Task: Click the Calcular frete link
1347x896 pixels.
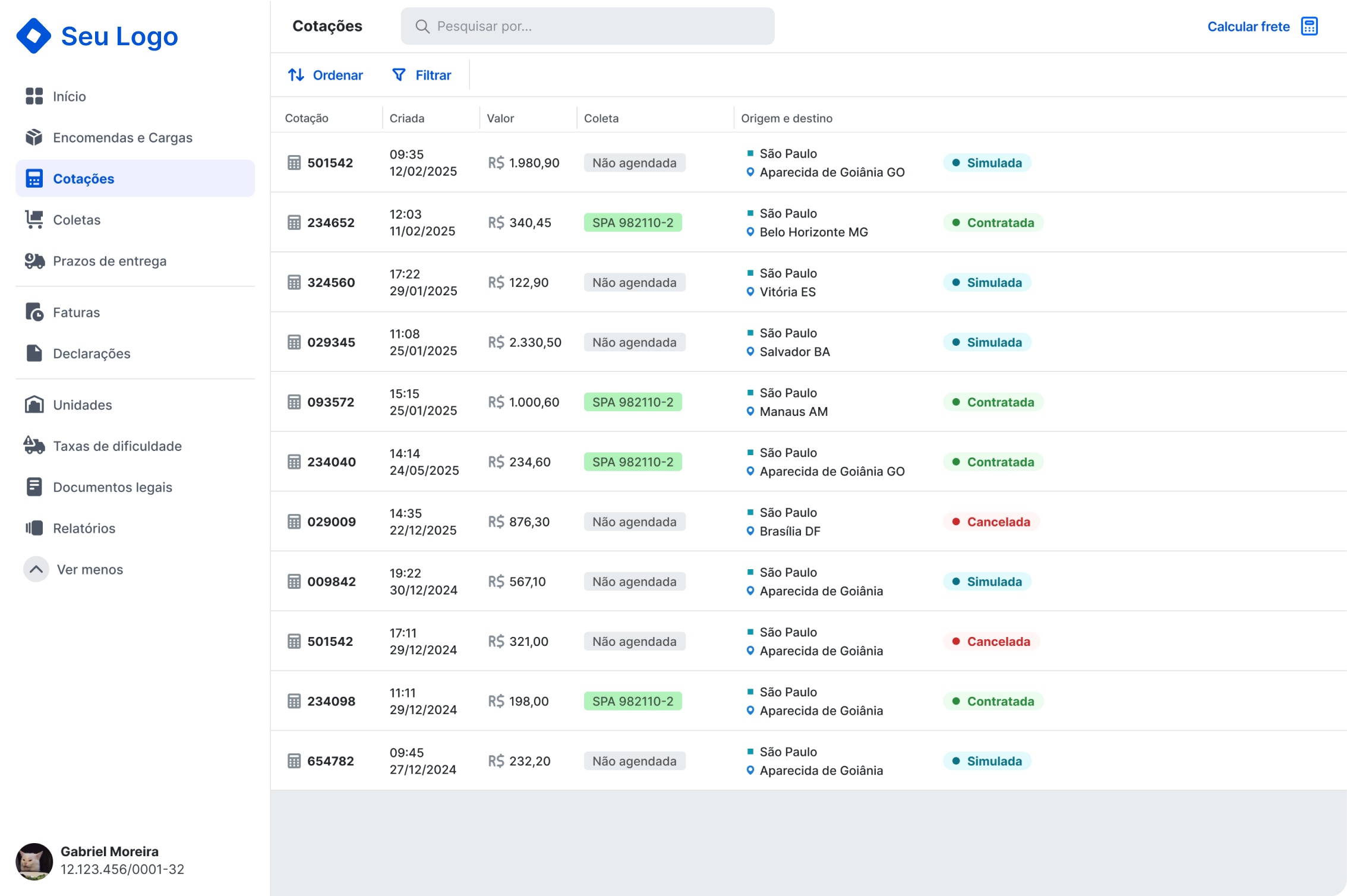Action: tap(1248, 27)
